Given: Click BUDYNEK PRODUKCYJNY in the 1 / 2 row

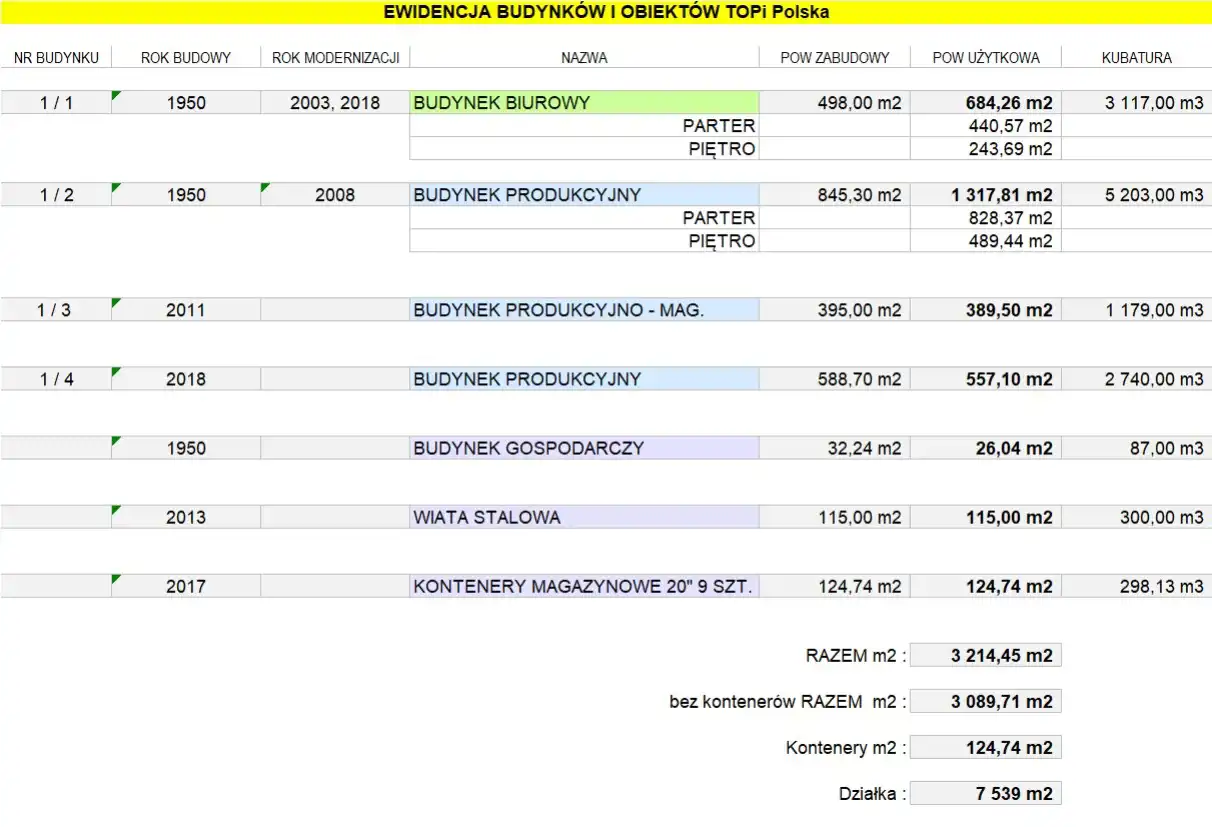Looking at the screenshot, I should [584, 194].
